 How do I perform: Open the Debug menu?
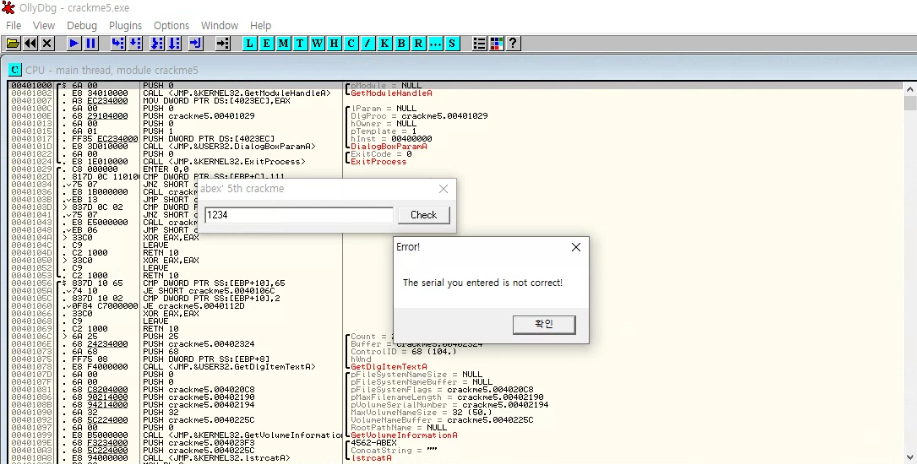point(82,26)
